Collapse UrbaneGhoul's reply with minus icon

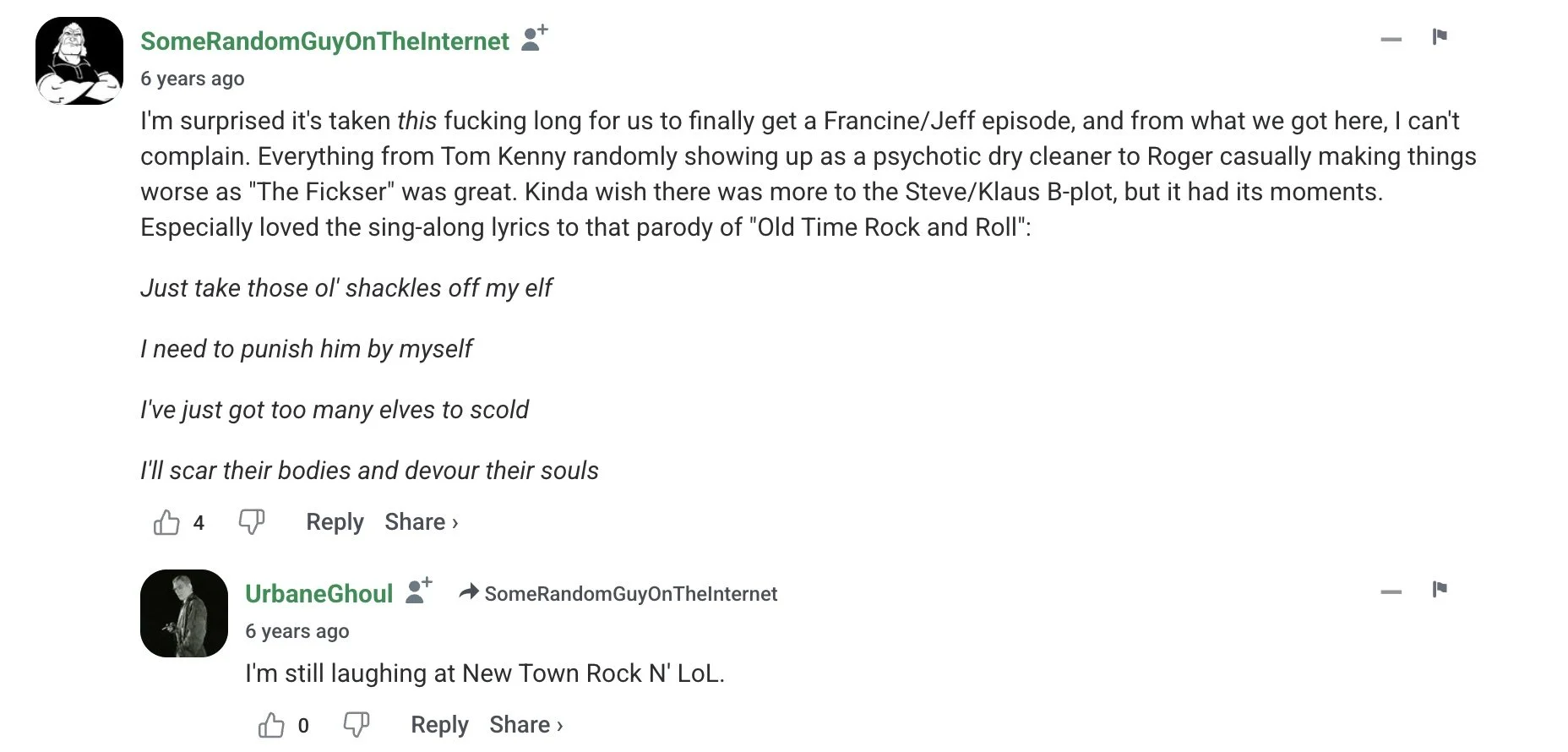[x=1391, y=591]
